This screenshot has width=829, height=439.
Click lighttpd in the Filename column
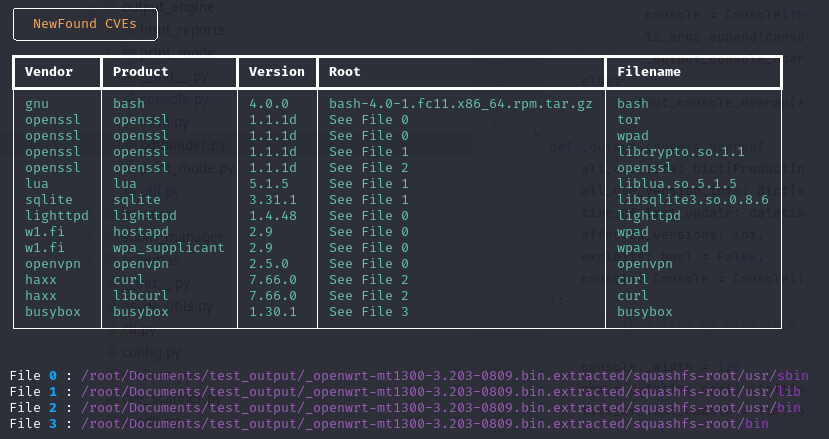click(x=649, y=216)
